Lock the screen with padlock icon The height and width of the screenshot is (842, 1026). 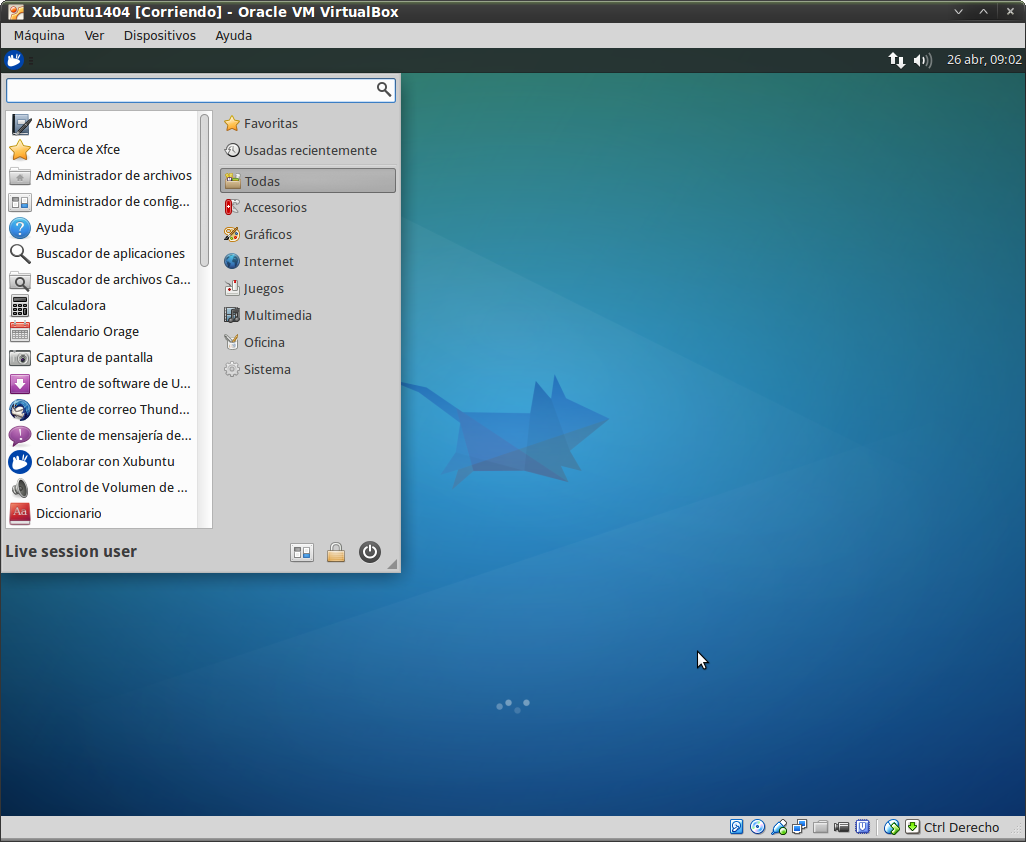click(x=336, y=552)
